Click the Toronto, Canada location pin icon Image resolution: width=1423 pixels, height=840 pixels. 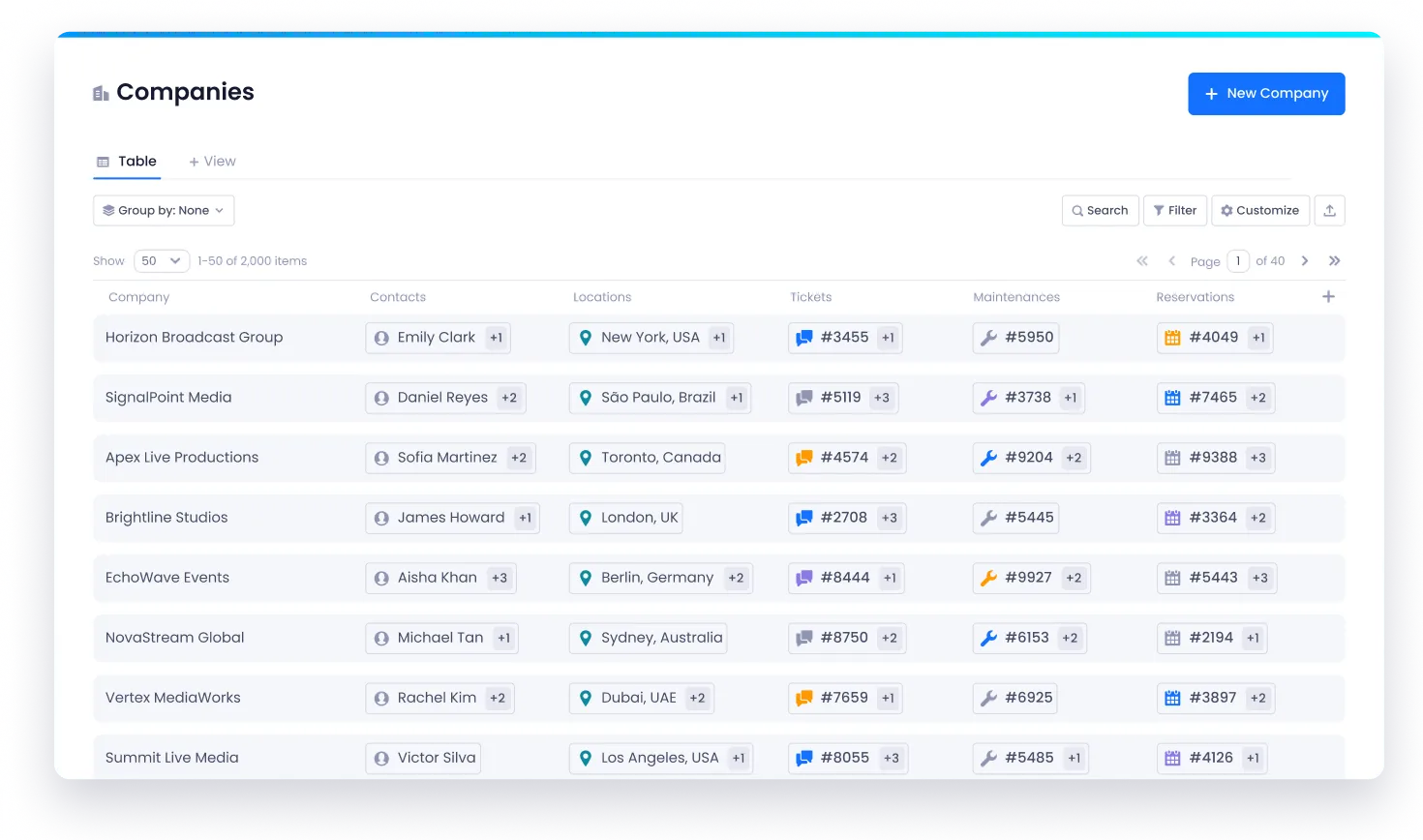(x=586, y=458)
